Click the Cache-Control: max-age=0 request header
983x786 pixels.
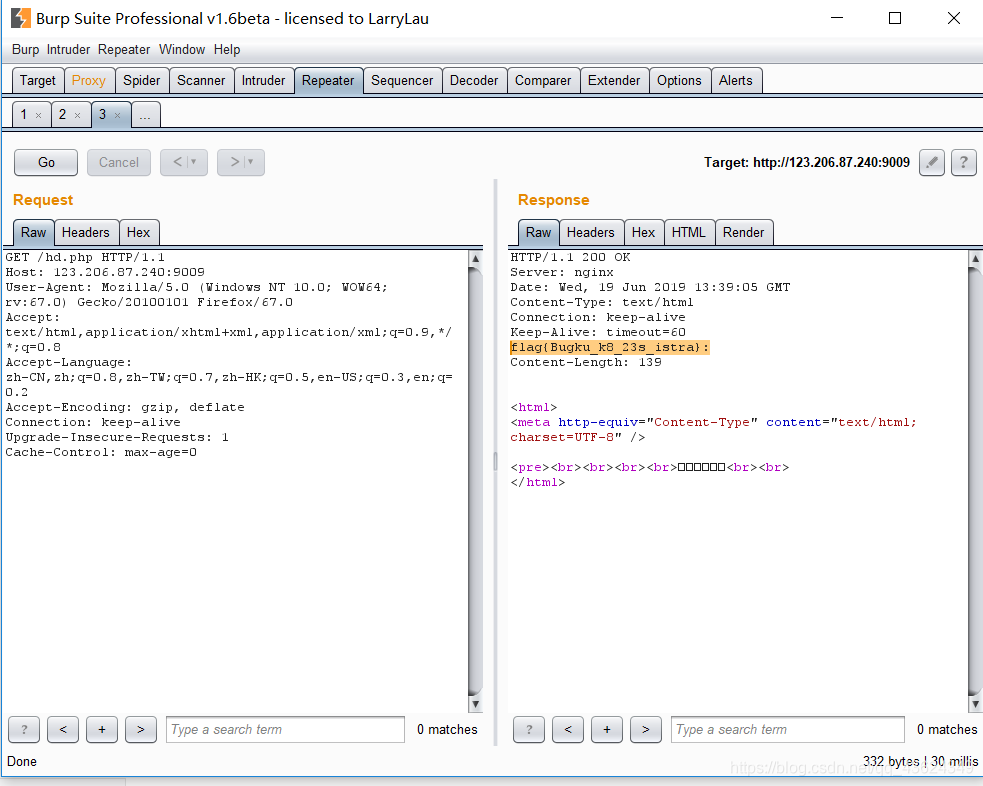coord(101,452)
